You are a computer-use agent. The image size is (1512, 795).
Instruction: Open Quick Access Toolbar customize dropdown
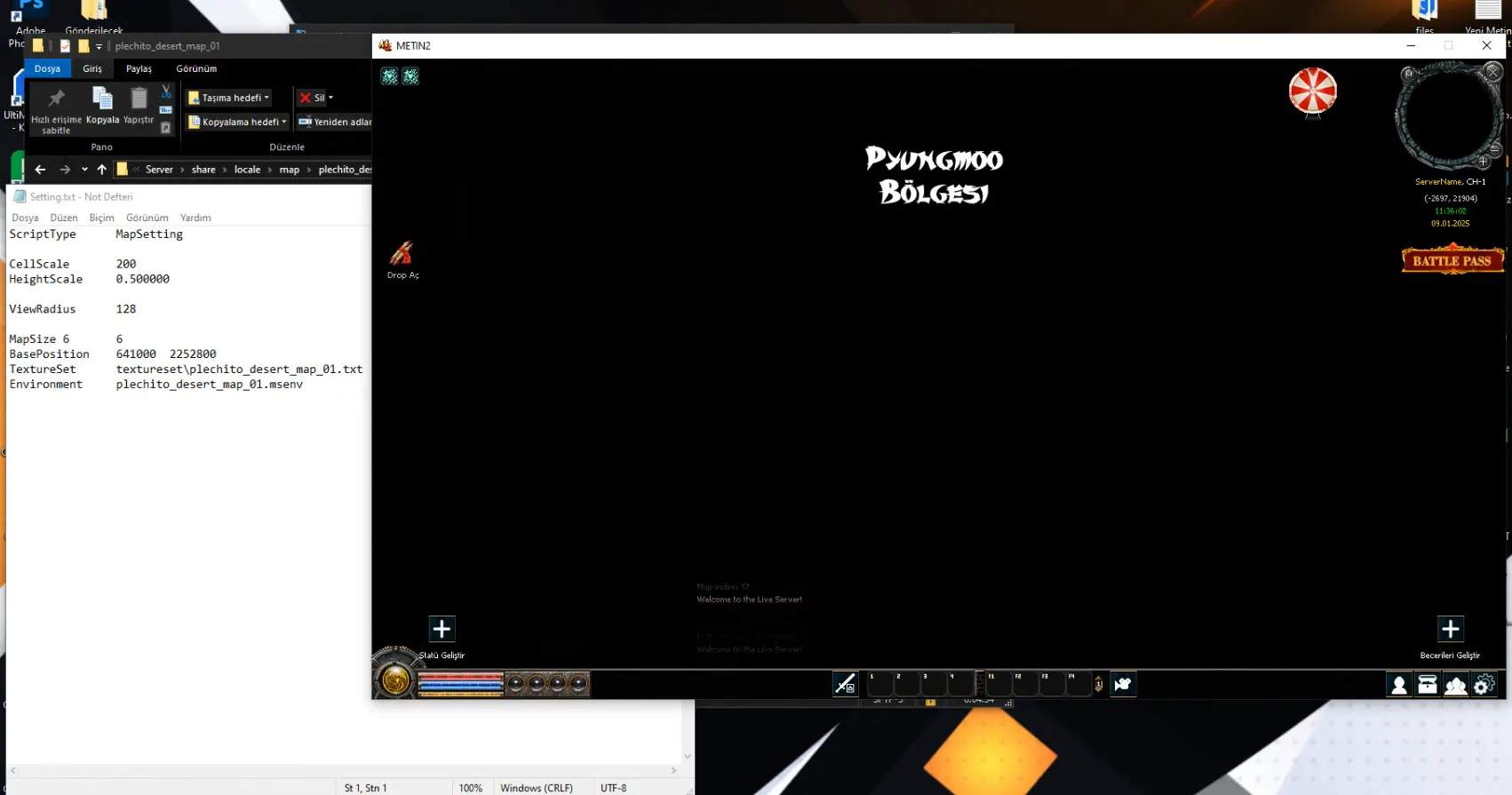click(99, 46)
